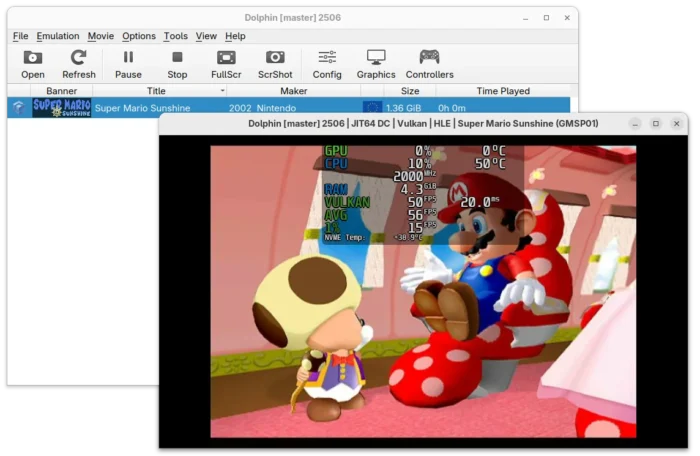The image size is (700, 456).
Task: Click the Open toolbar icon
Action: pos(33,64)
